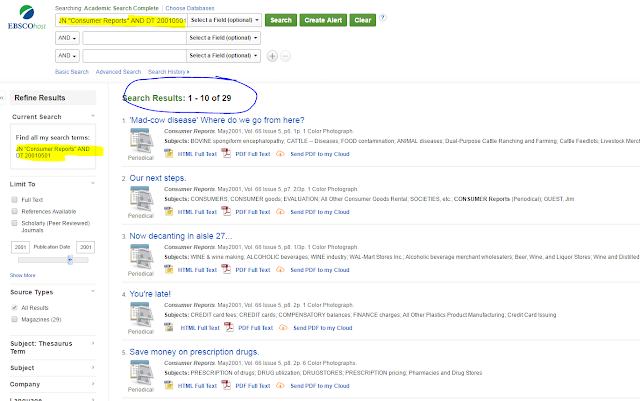The image size is (640, 401).
Task: Click the Create Alert button
Action: pos(323,20)
